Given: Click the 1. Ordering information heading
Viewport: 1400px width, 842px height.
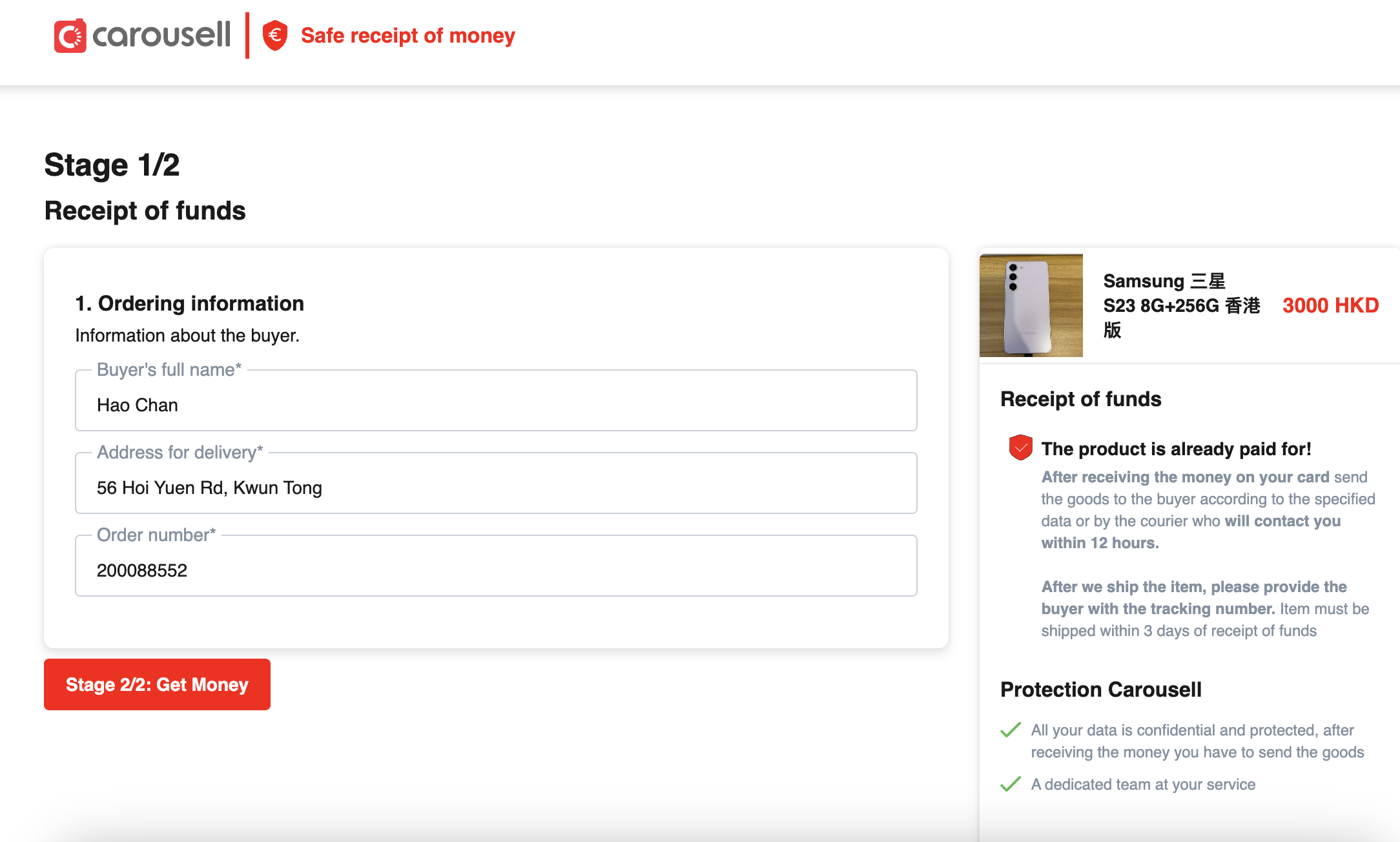Looking at the screenshot, I should (x=189, y=303).
